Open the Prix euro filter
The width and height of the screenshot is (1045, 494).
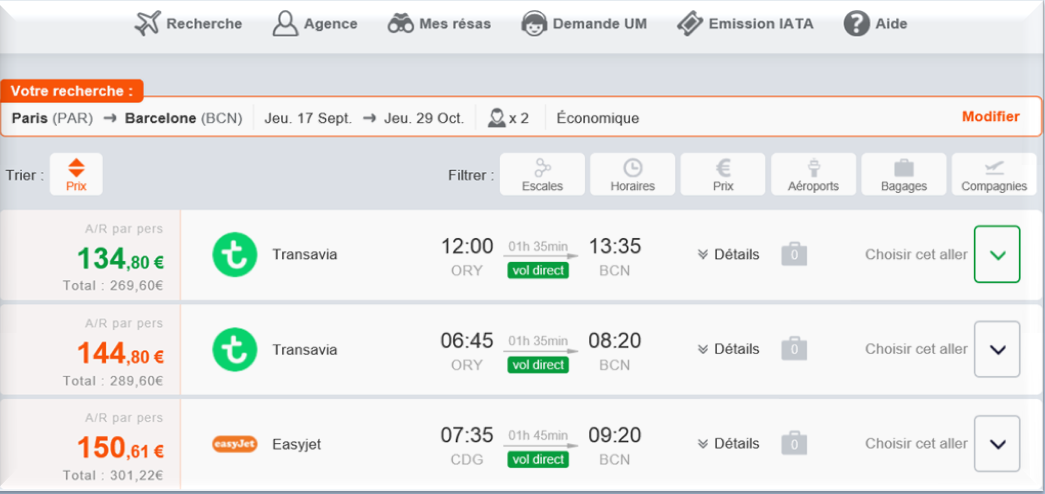tap(723, 174)
